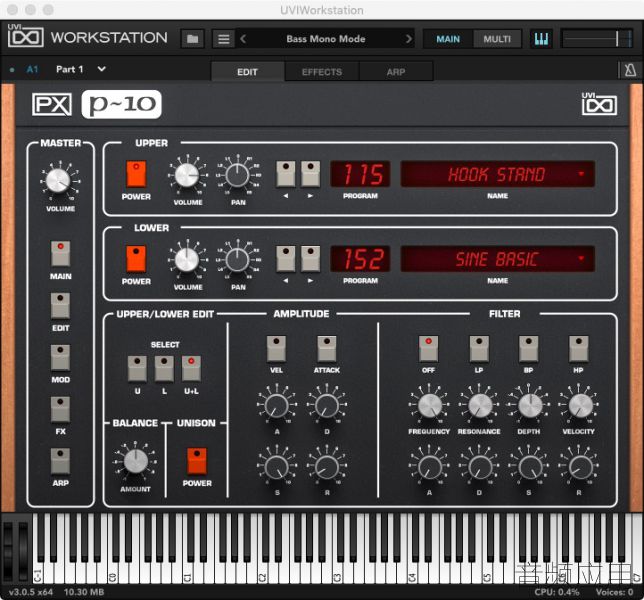
Task: Click the filter Depth knob
Action: point(530,405)
